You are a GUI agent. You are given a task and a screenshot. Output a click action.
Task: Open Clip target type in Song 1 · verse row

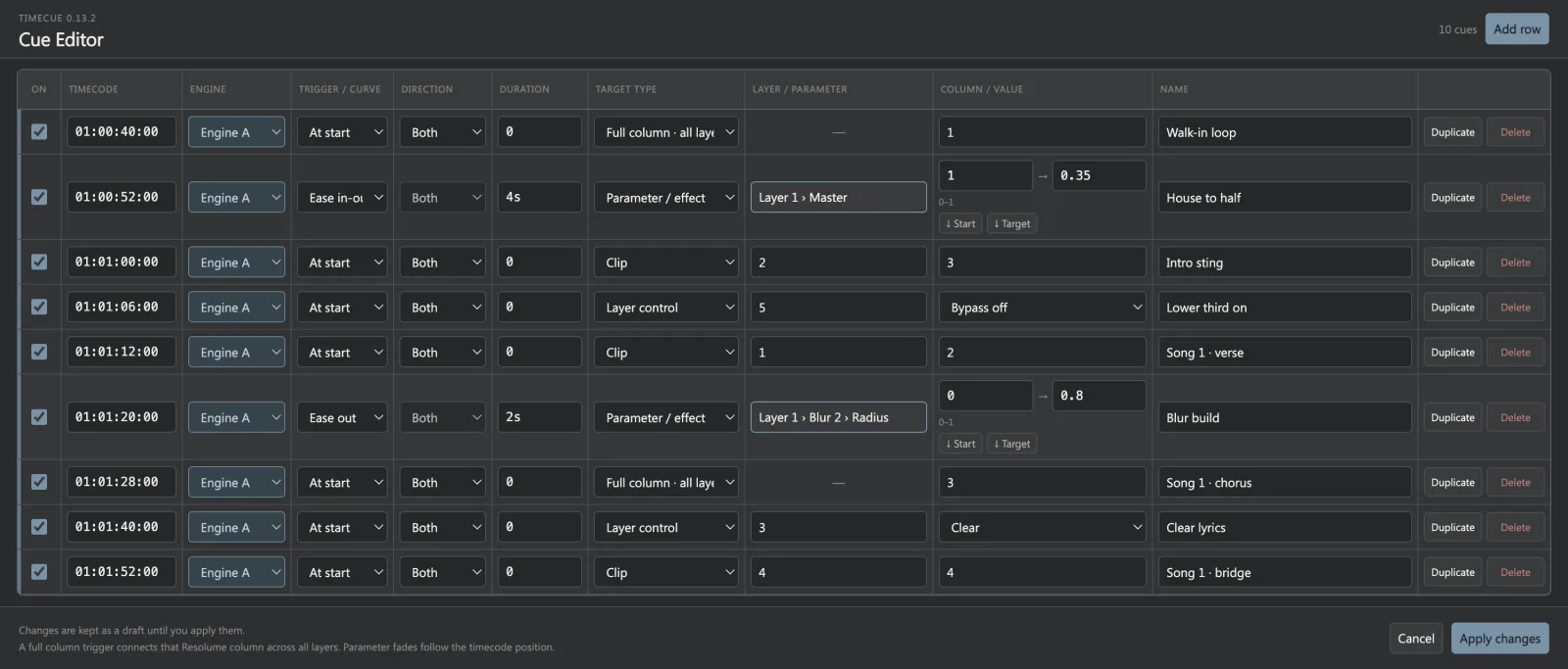tap(665, 353)
